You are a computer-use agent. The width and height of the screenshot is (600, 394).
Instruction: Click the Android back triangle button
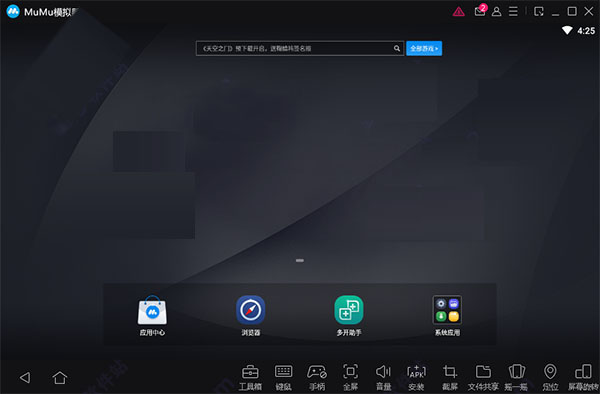pyautogui.click(x=25, y=378)
